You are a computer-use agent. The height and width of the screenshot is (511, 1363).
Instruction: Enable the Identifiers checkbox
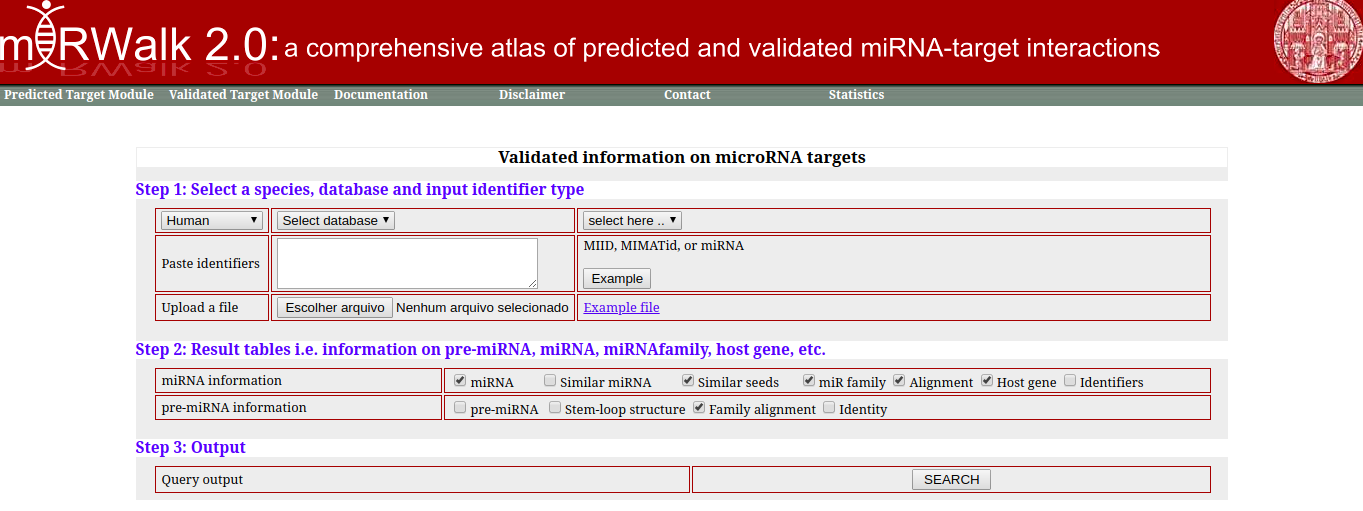click(x=1070, y=381)
